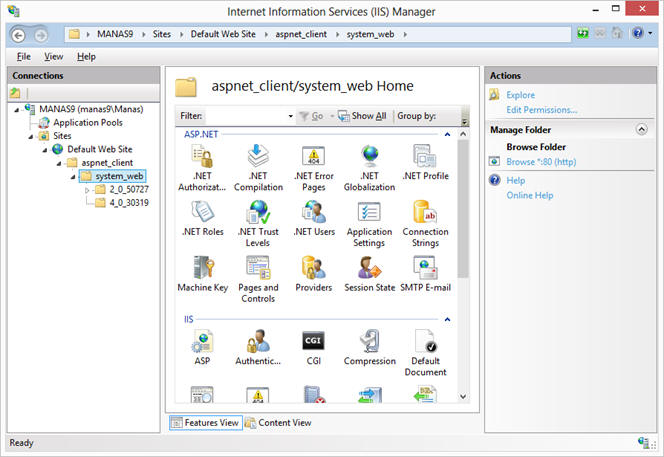Open .NET Error Pages feature

click(314, 168)
